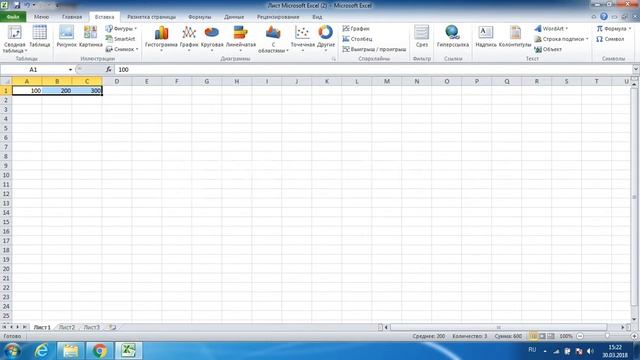This screenshot has width=640, height=360.
Task: Insert a Column sparkline (Столбец)
Action: coord(357,39)
